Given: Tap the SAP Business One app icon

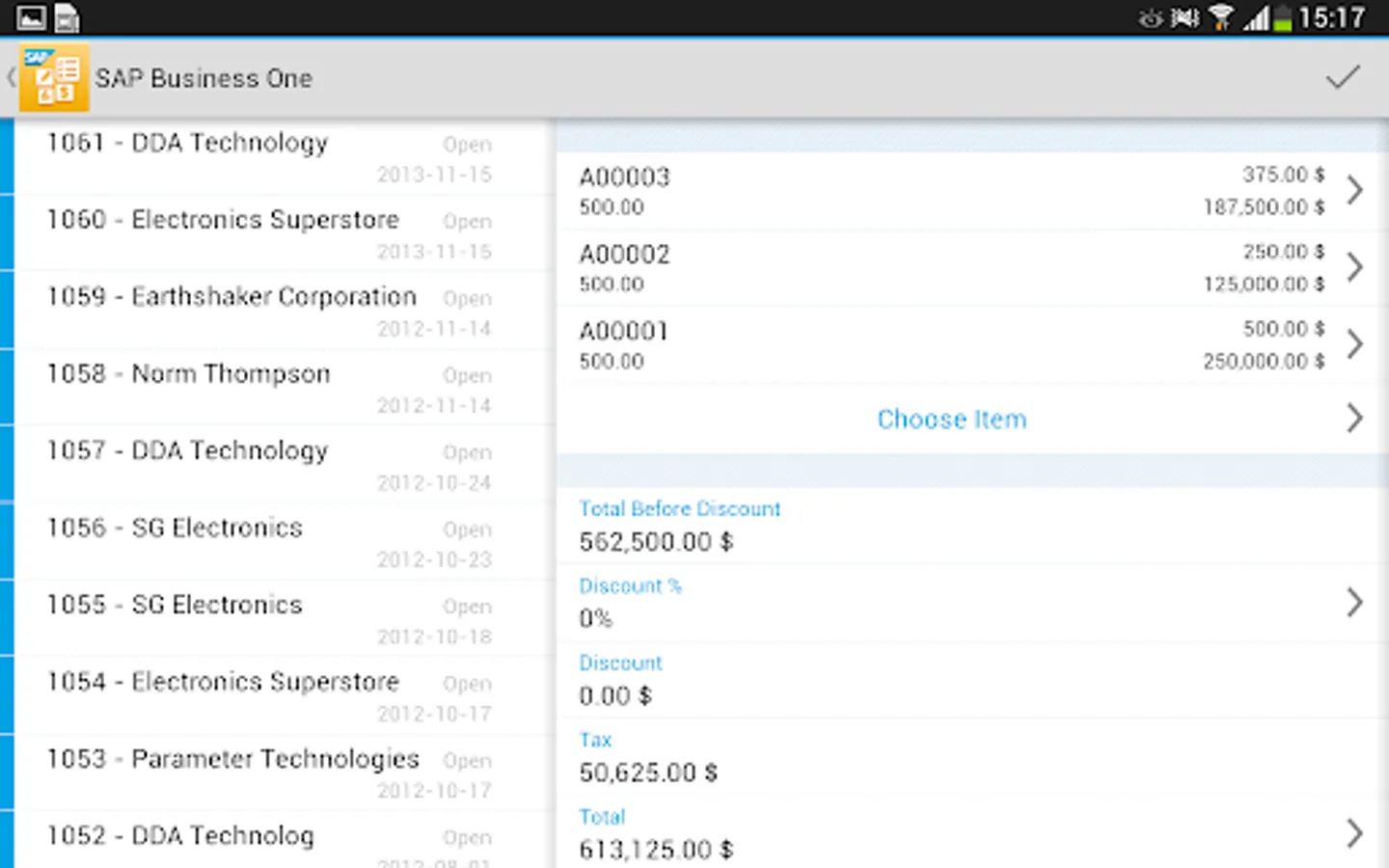Looking at the screenshot, I should pyautogui.click(x=55, y=77).
